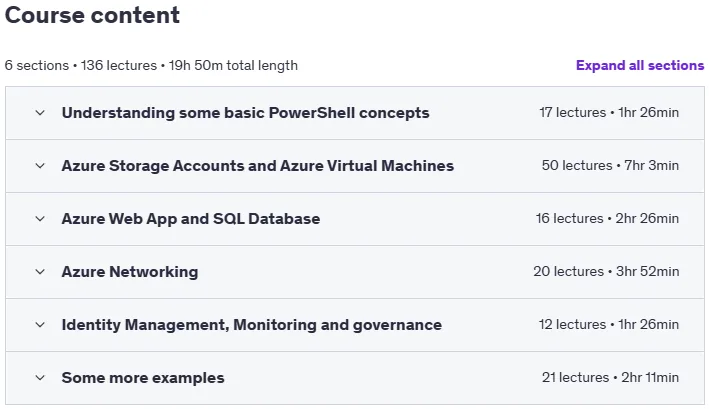The image size is (709, 409).
Task: Click the '16 lectures • 2hr 26min' text
Action: 607,218
